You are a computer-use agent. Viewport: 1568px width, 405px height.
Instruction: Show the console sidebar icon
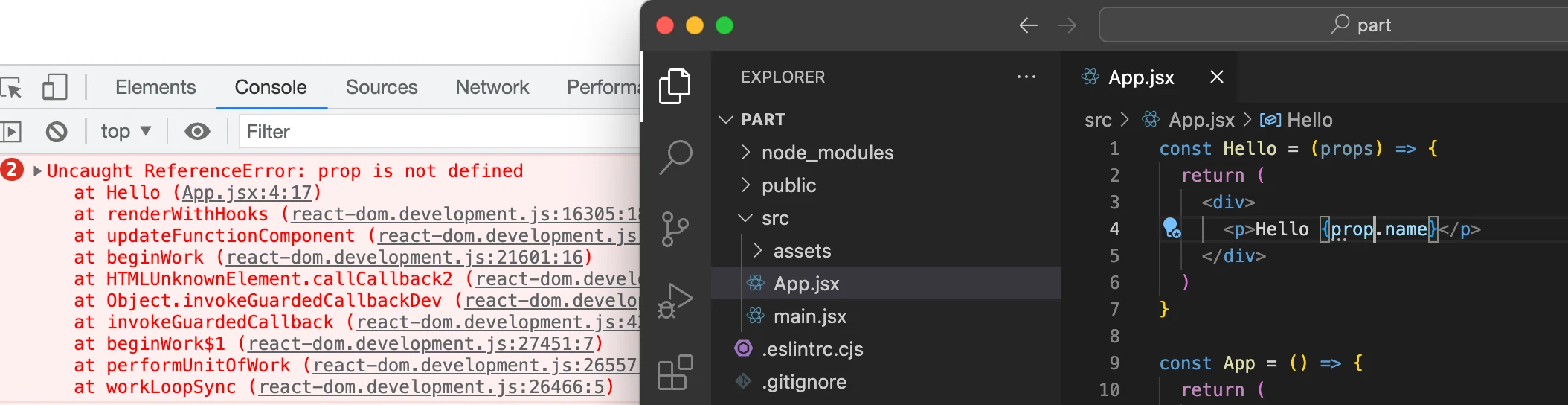[x=10, y=132]
